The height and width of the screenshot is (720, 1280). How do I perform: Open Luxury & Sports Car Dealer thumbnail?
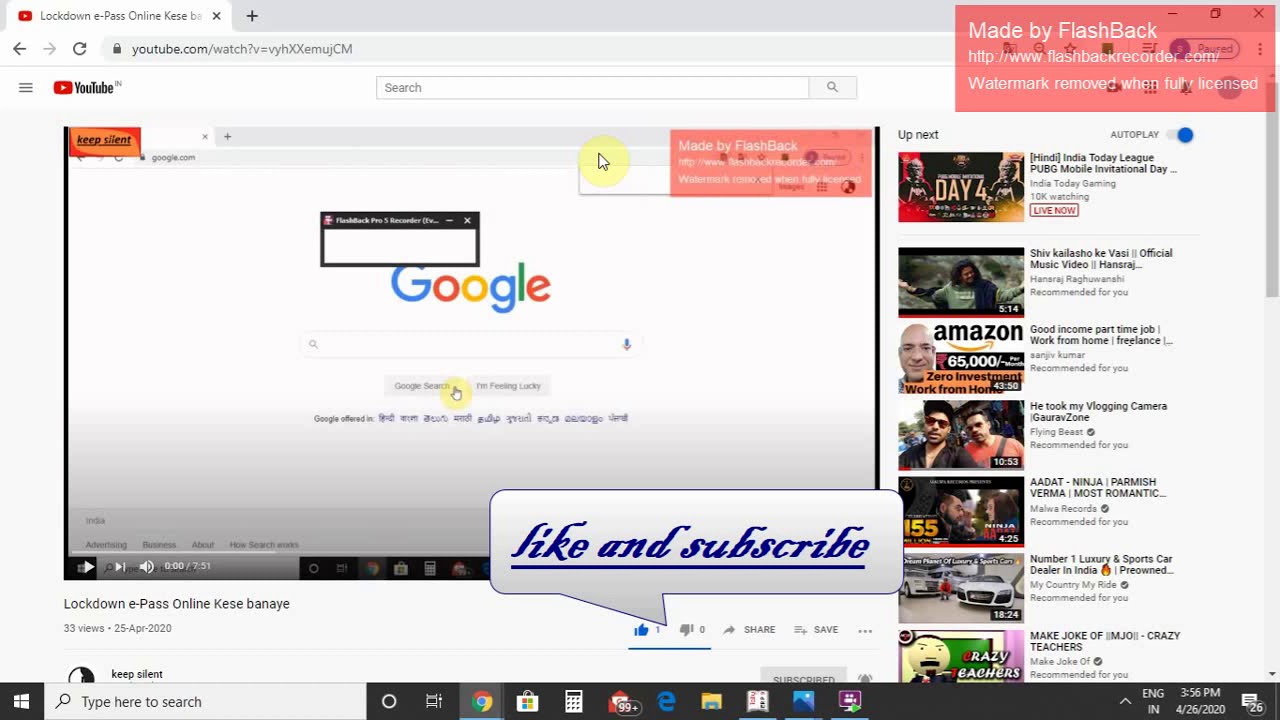click(961, 588)
